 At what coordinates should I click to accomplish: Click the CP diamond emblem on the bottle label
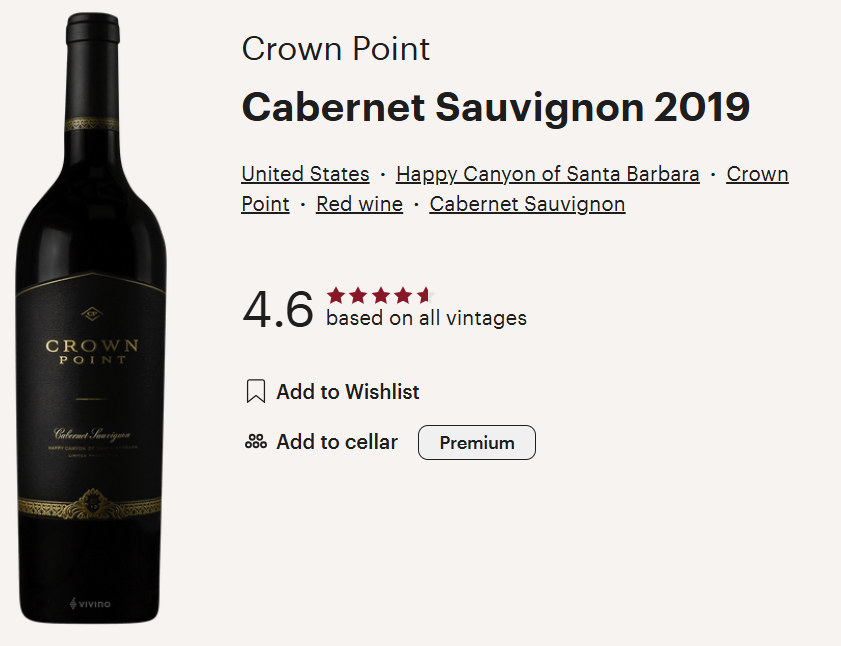click(x=92, y=313)
